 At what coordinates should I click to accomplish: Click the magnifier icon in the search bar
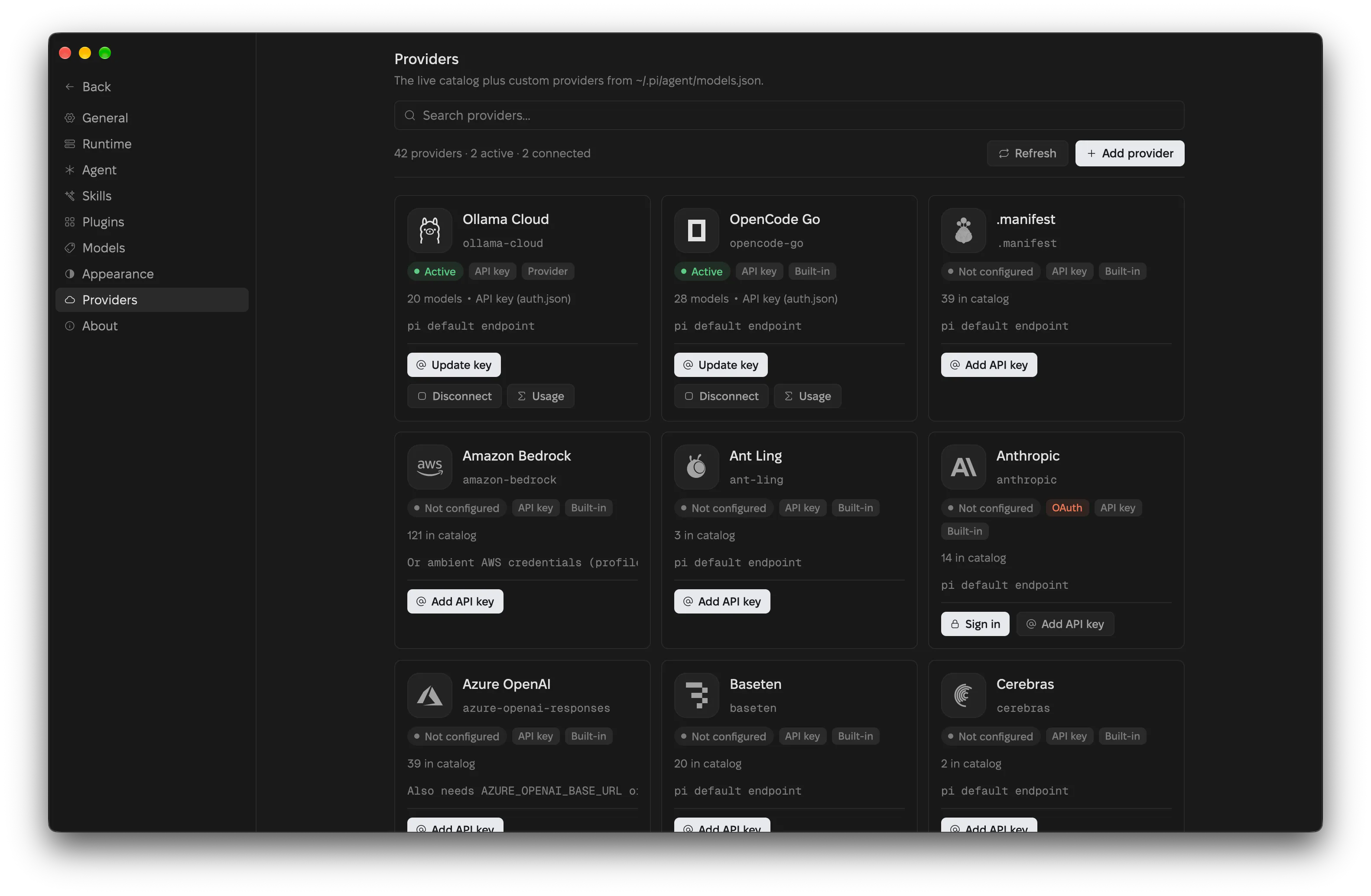pyautogui.click(x=409, y=116)
